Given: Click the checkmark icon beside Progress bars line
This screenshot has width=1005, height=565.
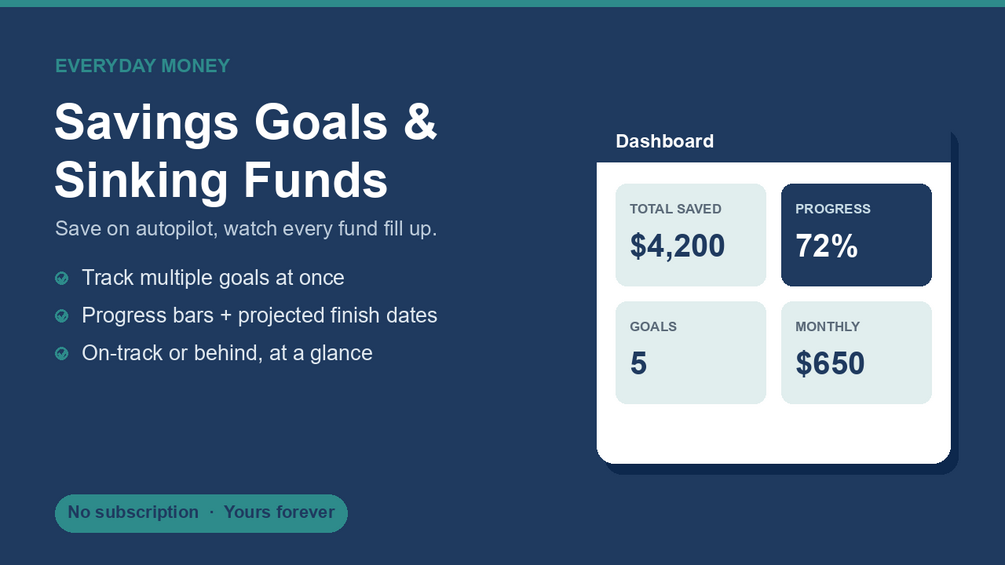Looking at the screenshot, I should tap(62, 316).
